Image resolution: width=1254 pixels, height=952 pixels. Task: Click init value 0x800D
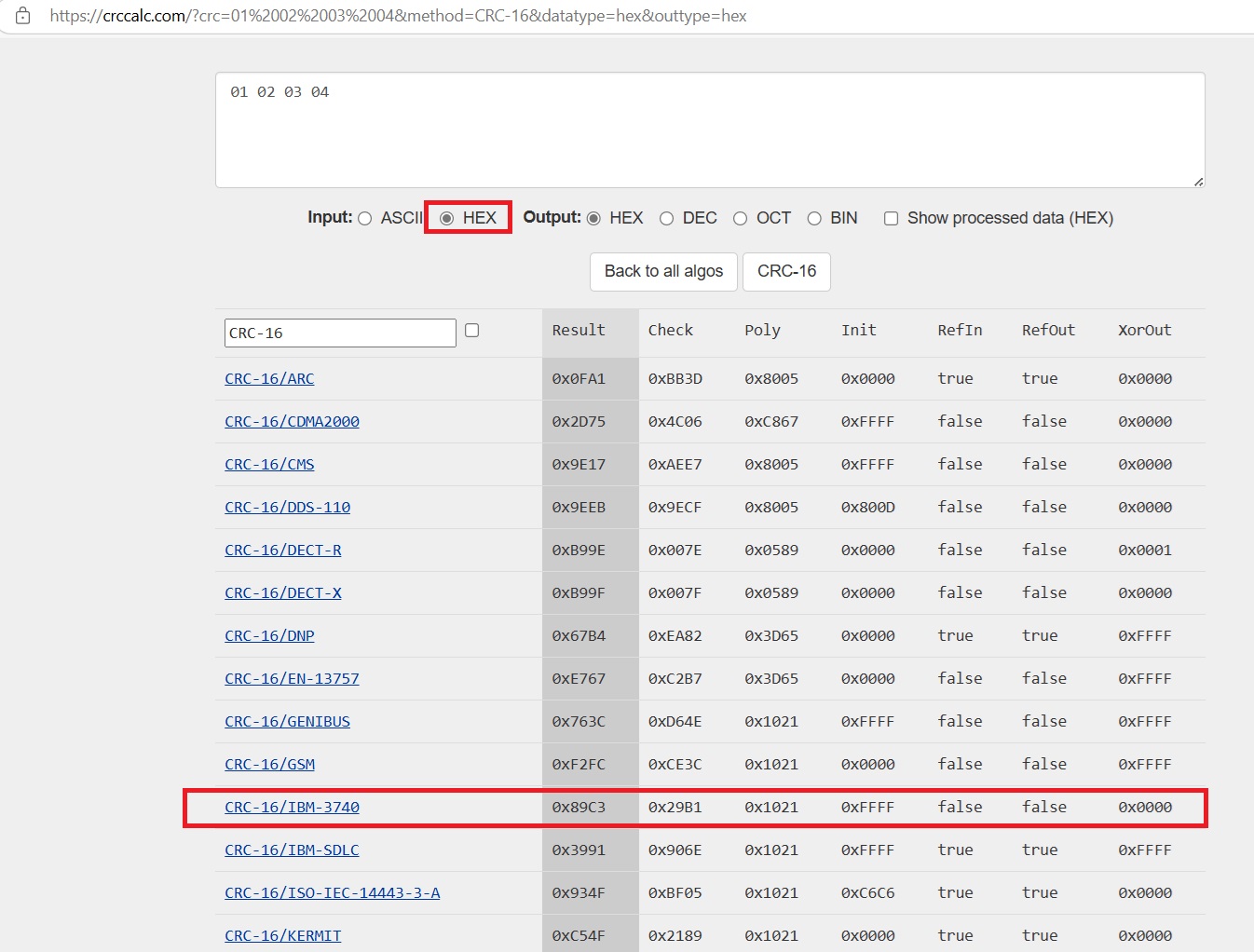[867, 507]
